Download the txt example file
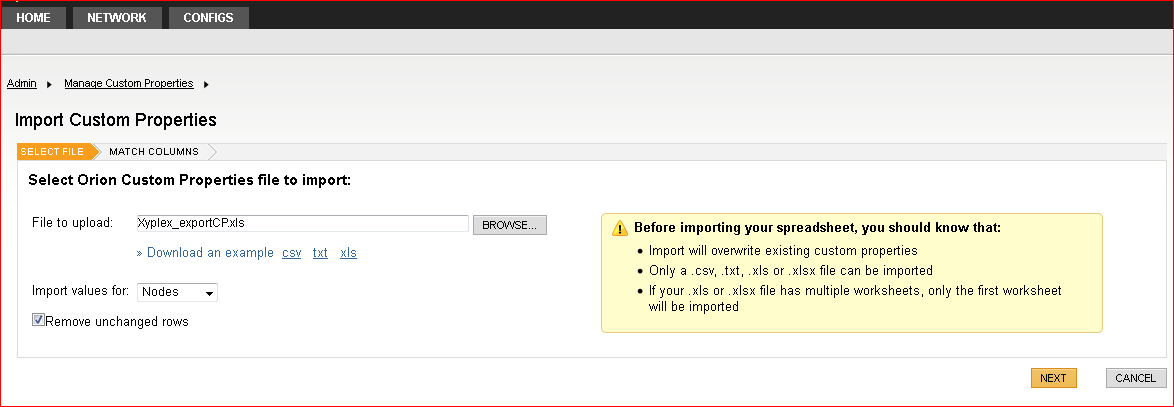This screenshot has width=1174, height=407. [x=320, y=253]
